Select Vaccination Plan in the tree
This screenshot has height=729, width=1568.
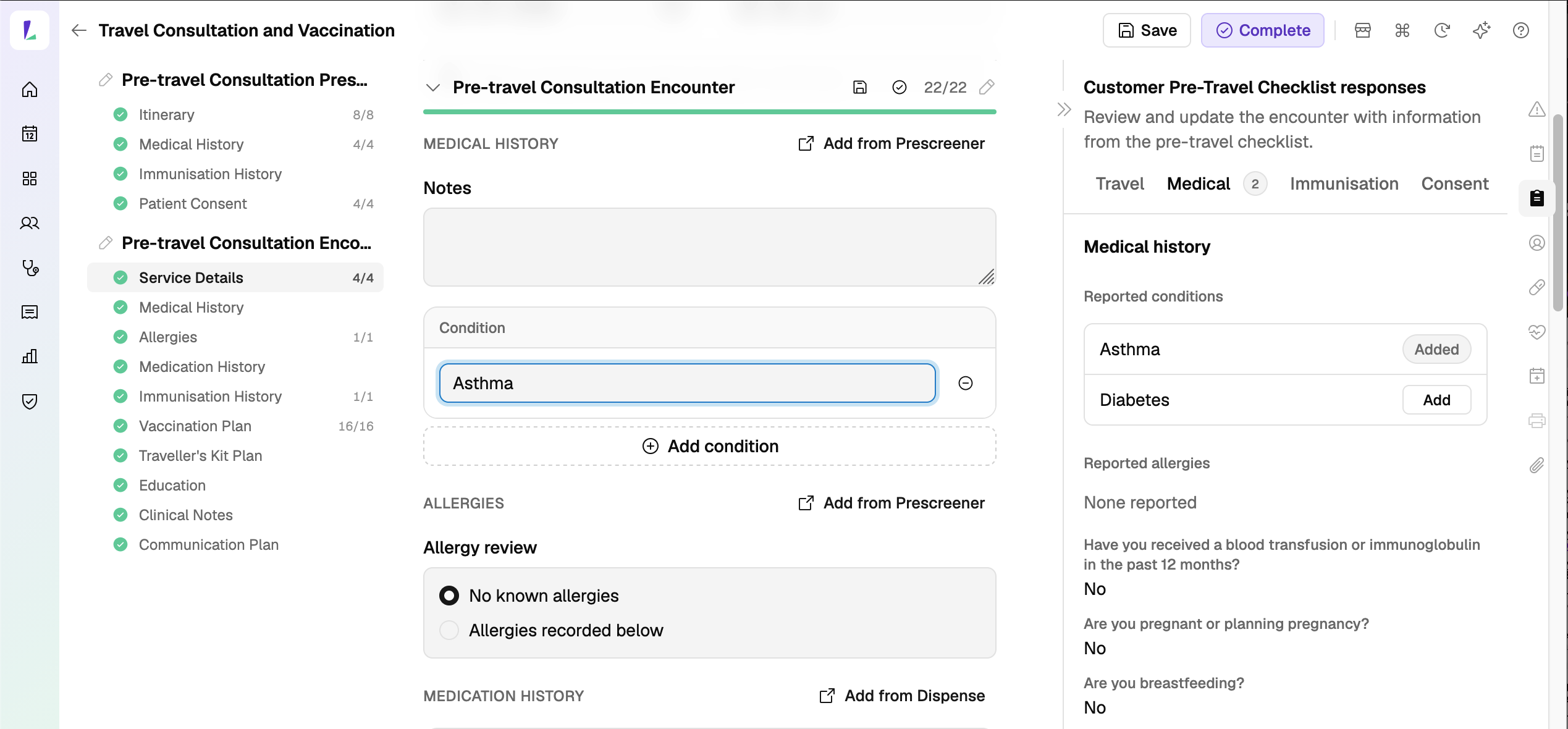click(x=236, y=426)
